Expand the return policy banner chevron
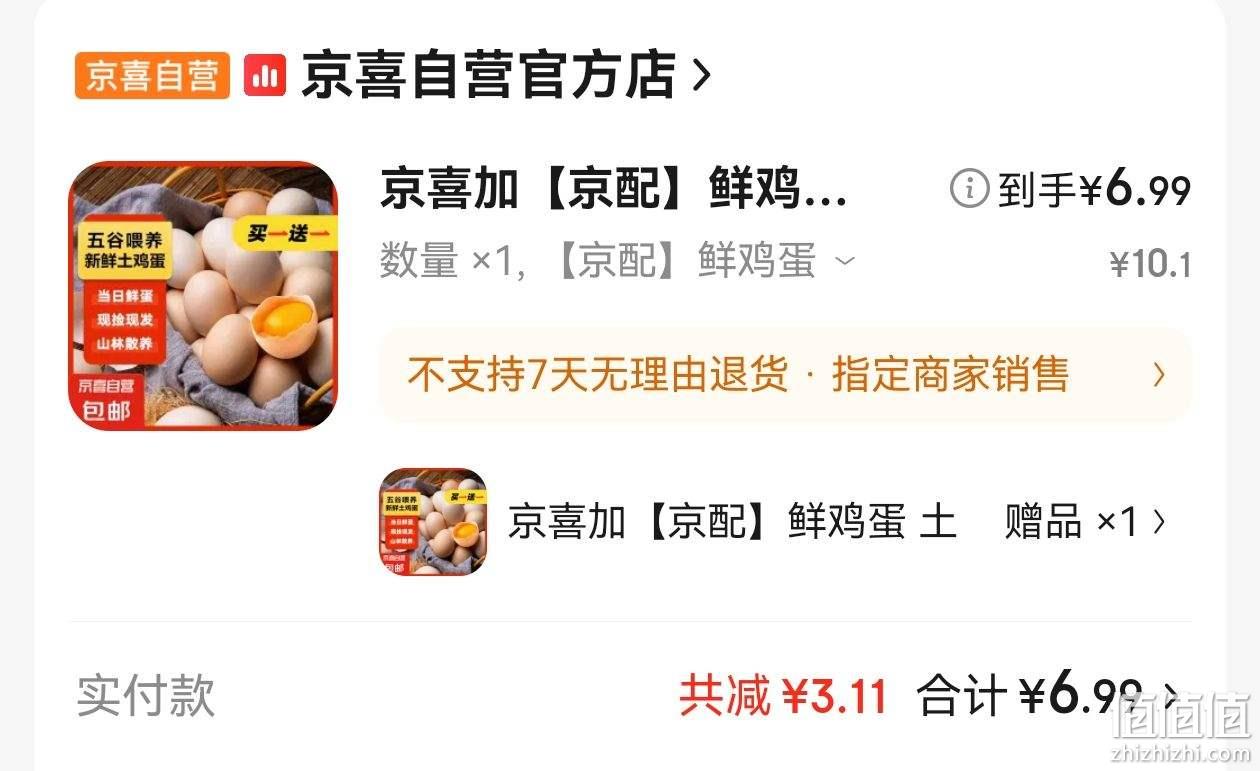The image size is (1260, 771). (x=1159, y=375)
